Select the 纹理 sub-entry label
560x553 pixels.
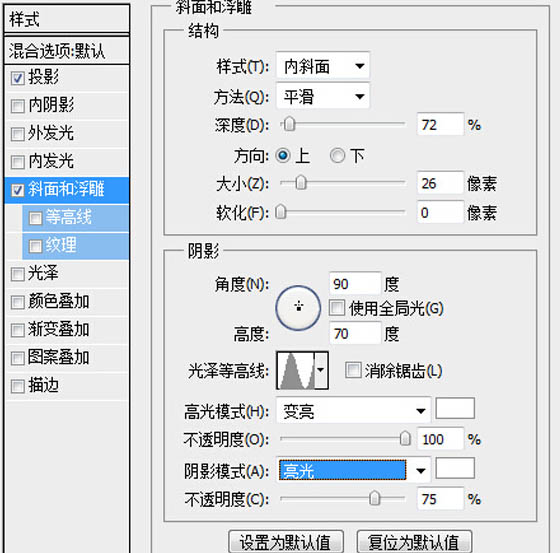click(x=61, y=245)
